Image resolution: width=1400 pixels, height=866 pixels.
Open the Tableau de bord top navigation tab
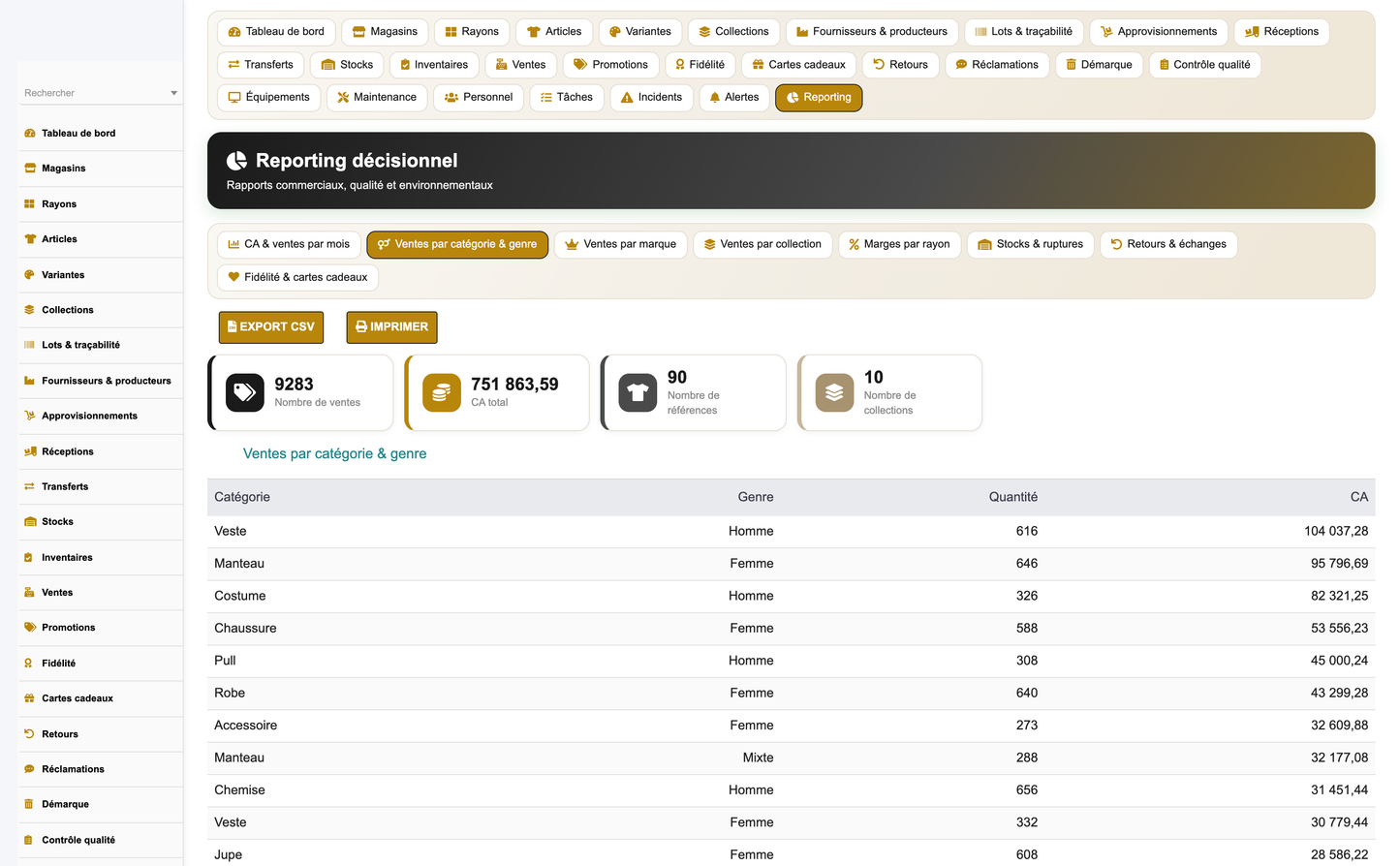tap(276, 32)
